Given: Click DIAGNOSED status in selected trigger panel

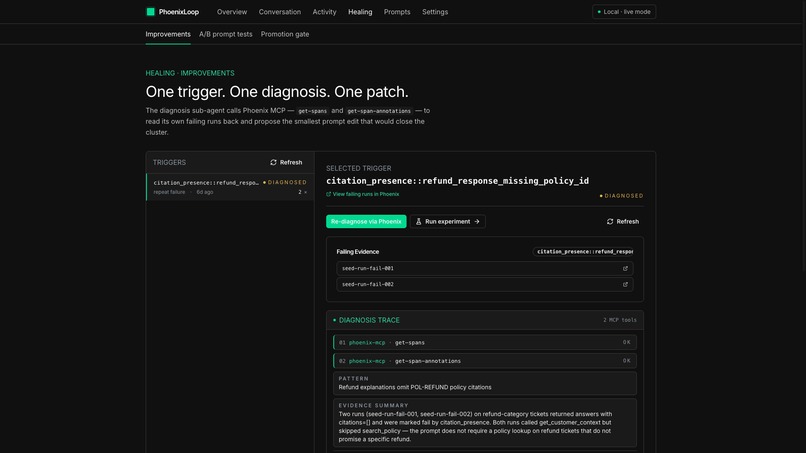Looking at the screenshot, I should [621, 196].
